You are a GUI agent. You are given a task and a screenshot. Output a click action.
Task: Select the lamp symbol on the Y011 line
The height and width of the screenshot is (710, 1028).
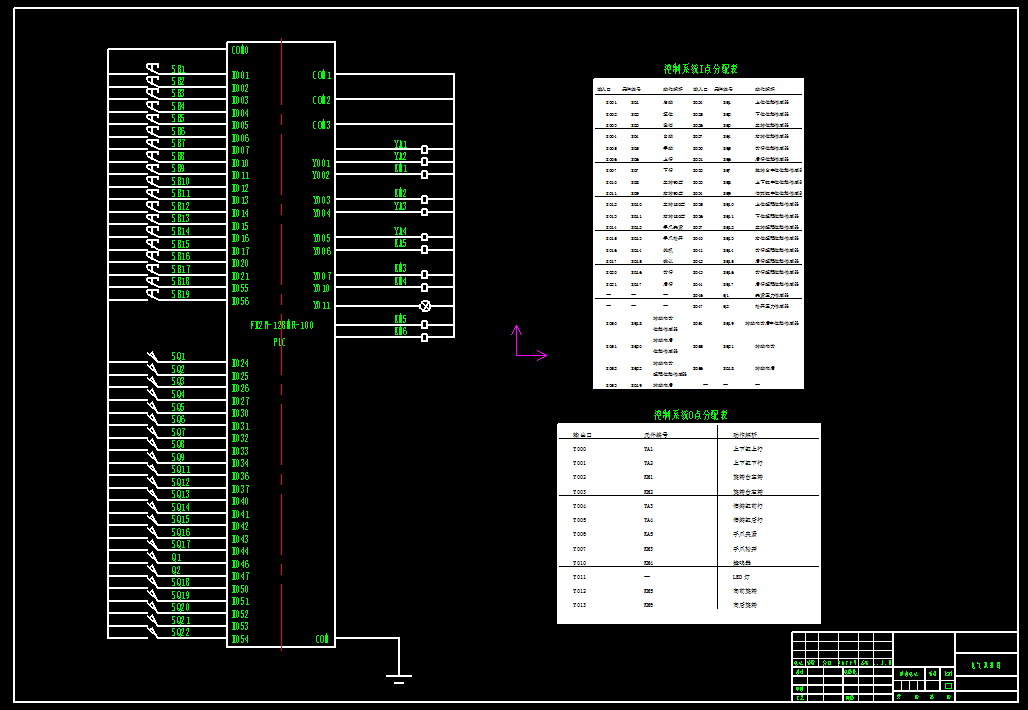tap(425, 306)
